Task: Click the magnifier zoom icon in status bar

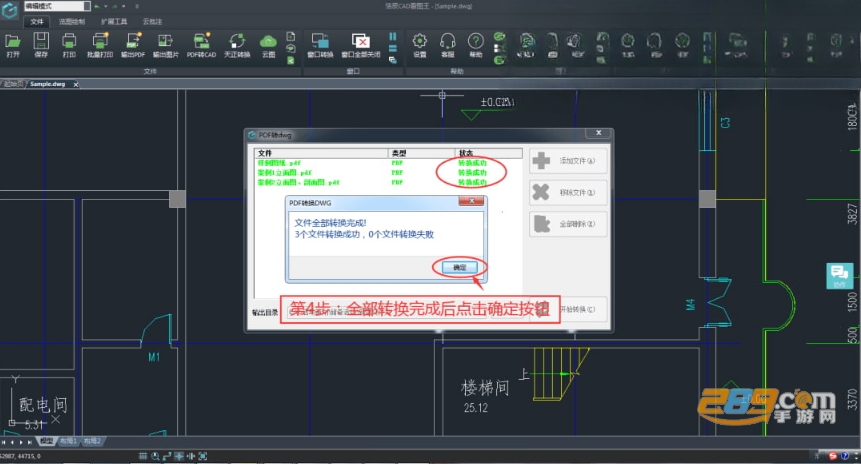Action: point(155,456)
